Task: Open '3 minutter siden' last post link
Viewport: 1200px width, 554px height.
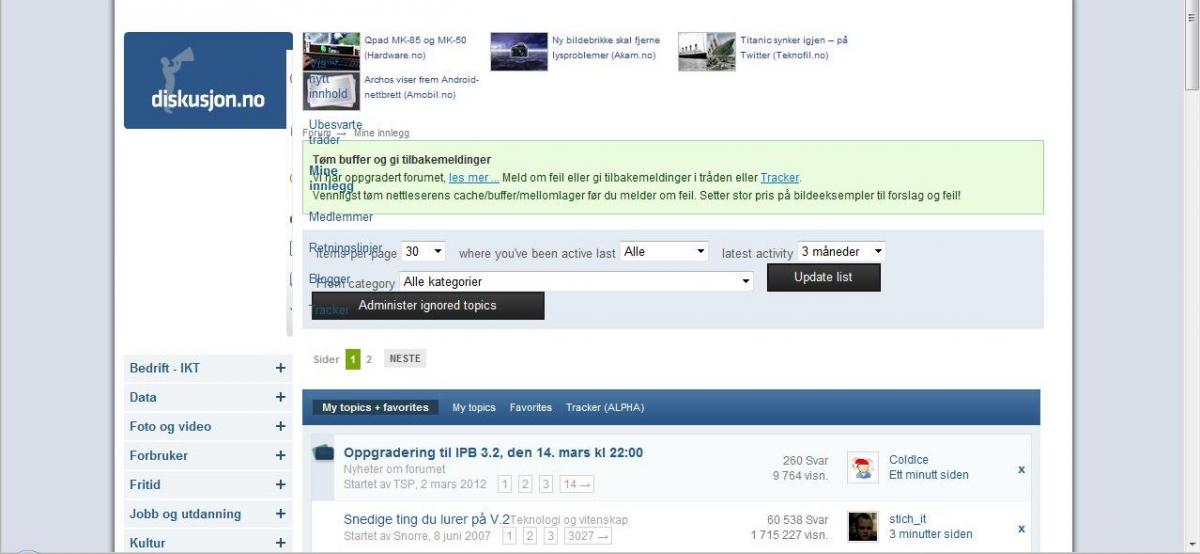Action: point(931,534)
